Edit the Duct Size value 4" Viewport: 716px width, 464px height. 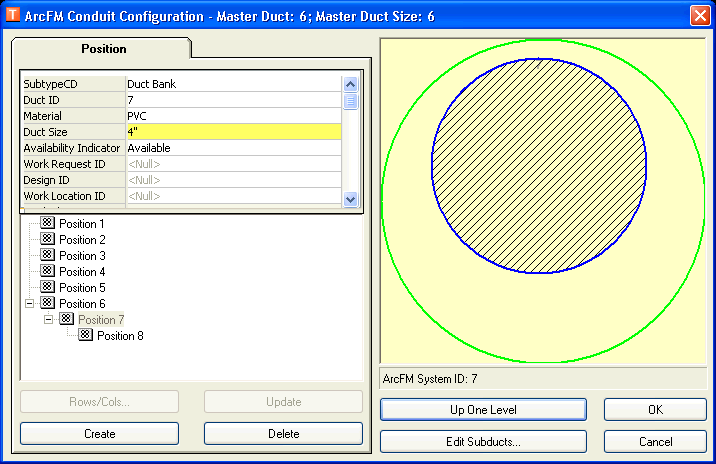pyautogui.click(x=233, y=132)
